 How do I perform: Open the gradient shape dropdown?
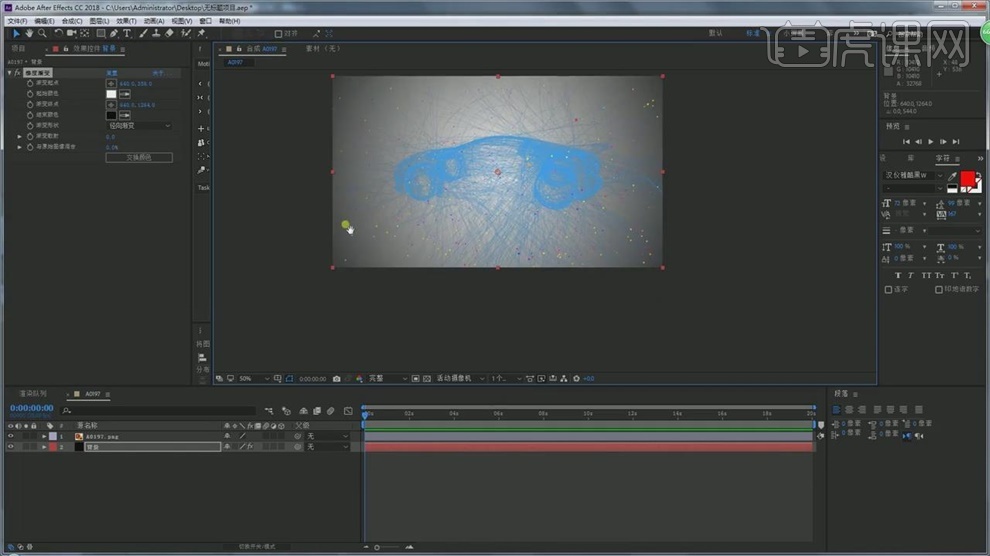139,126
